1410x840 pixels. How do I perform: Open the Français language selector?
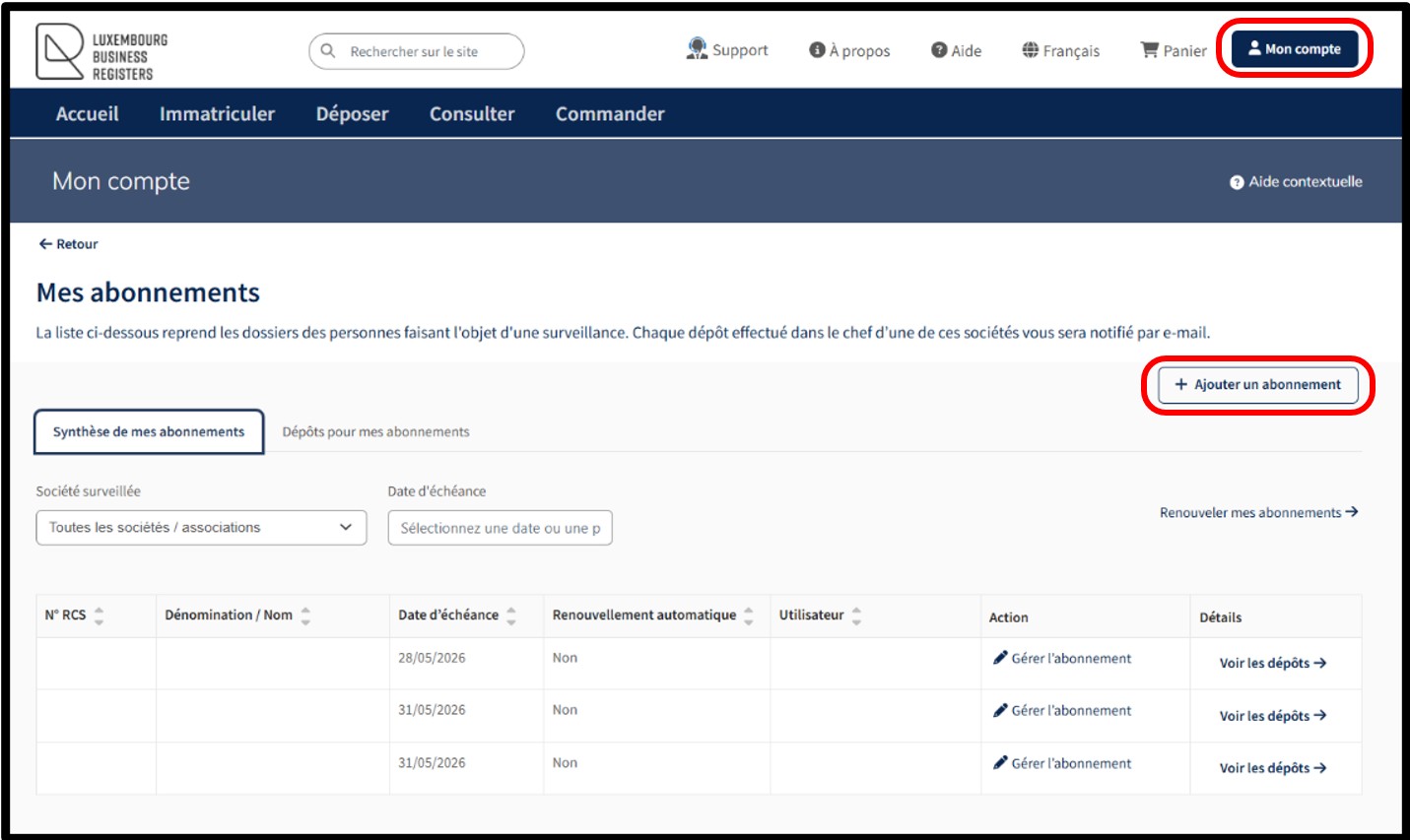(x=1060, y=50)
